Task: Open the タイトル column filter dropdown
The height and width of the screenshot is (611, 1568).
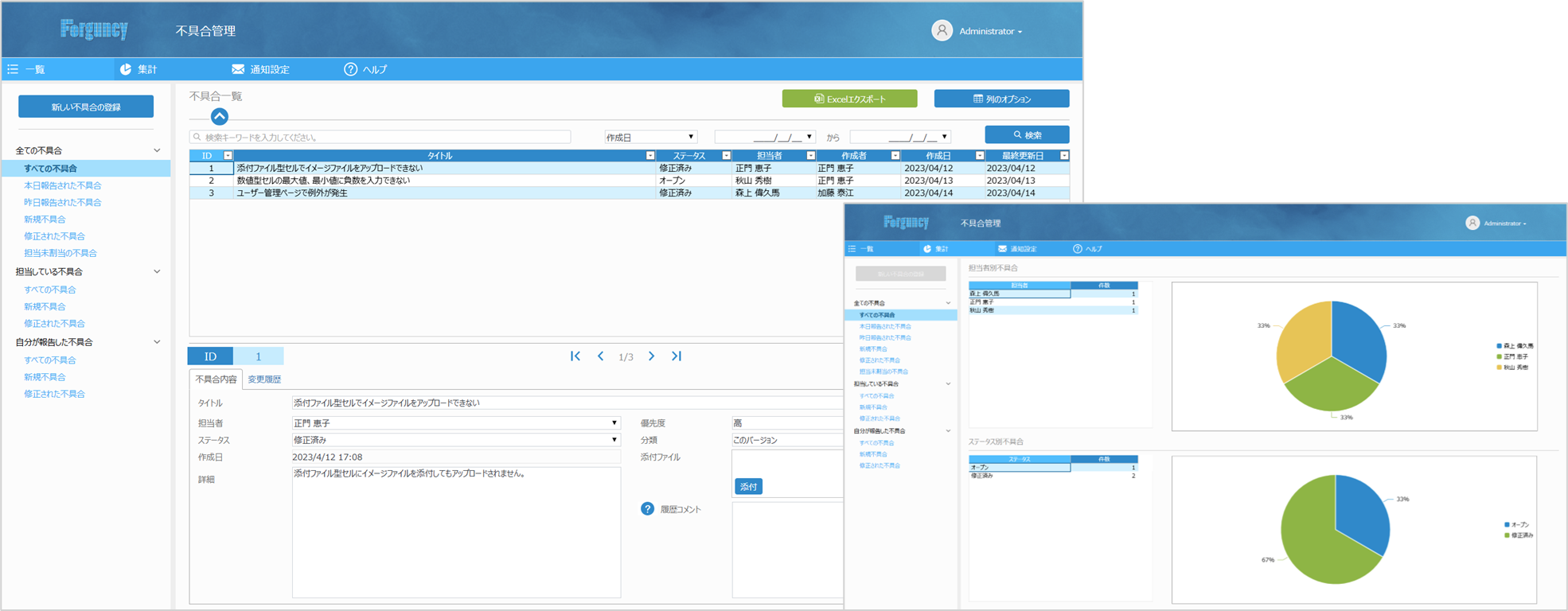Action: (x=650, y=156)
